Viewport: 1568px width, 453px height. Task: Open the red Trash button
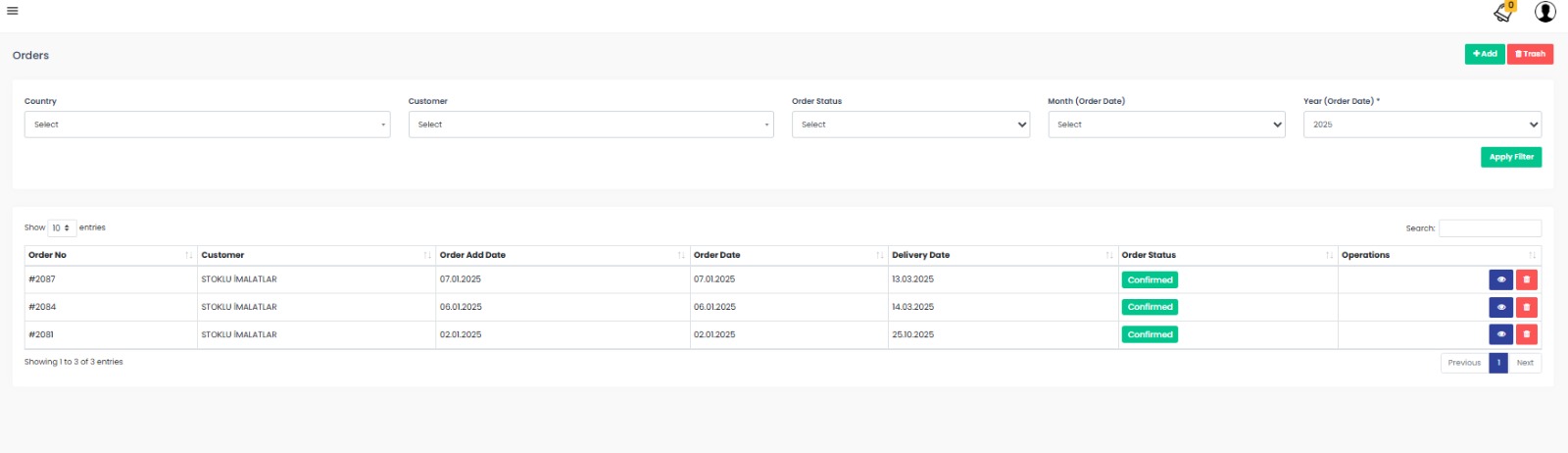pyautogui.click(x=1530, y=54)
